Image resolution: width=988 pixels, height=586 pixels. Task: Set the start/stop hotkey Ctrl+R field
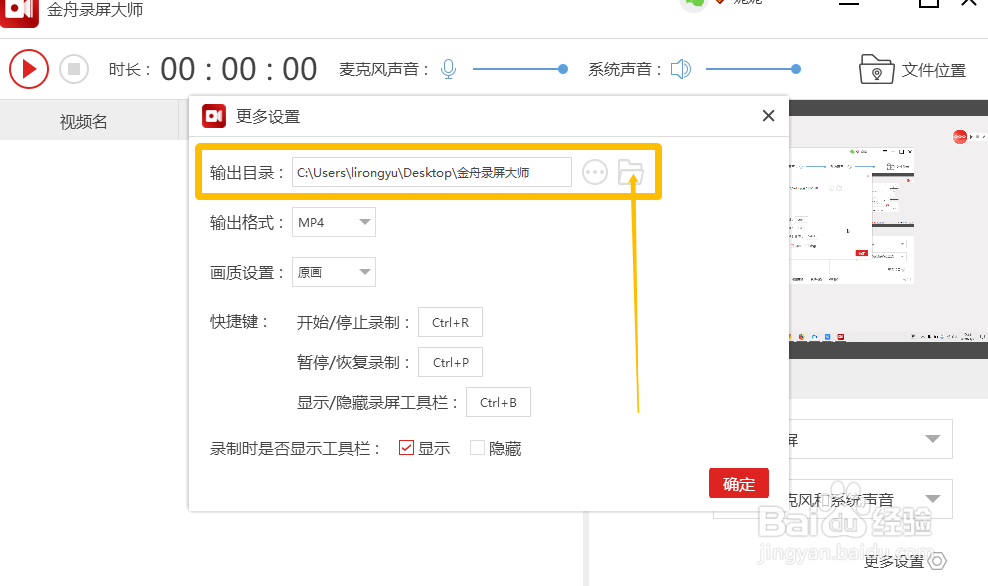(451, 323)
